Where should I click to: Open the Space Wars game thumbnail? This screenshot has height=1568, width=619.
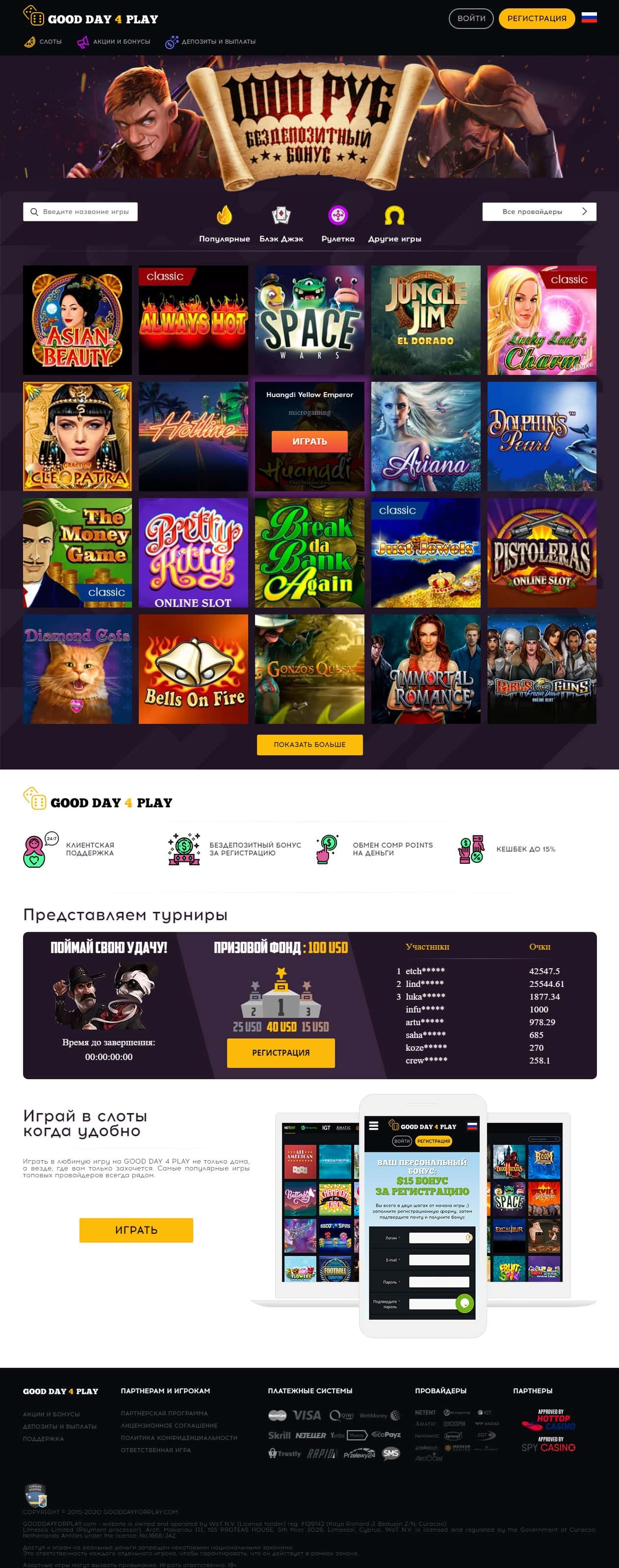(309, 319)
